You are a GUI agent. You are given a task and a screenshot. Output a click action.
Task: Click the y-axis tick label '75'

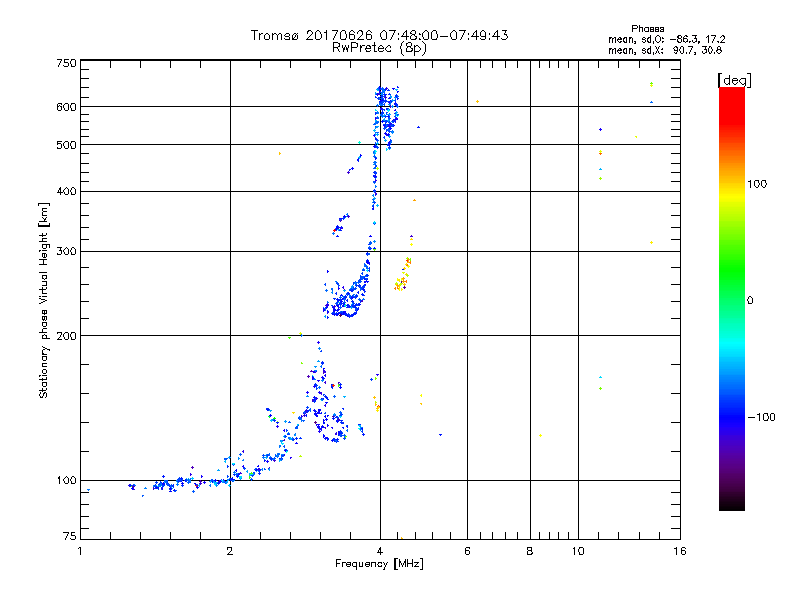70,536
